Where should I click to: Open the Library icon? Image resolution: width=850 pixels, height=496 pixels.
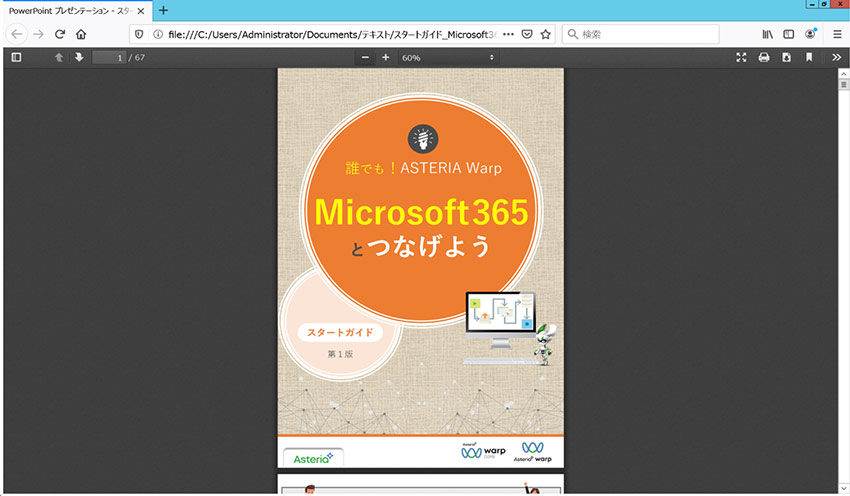768,34
